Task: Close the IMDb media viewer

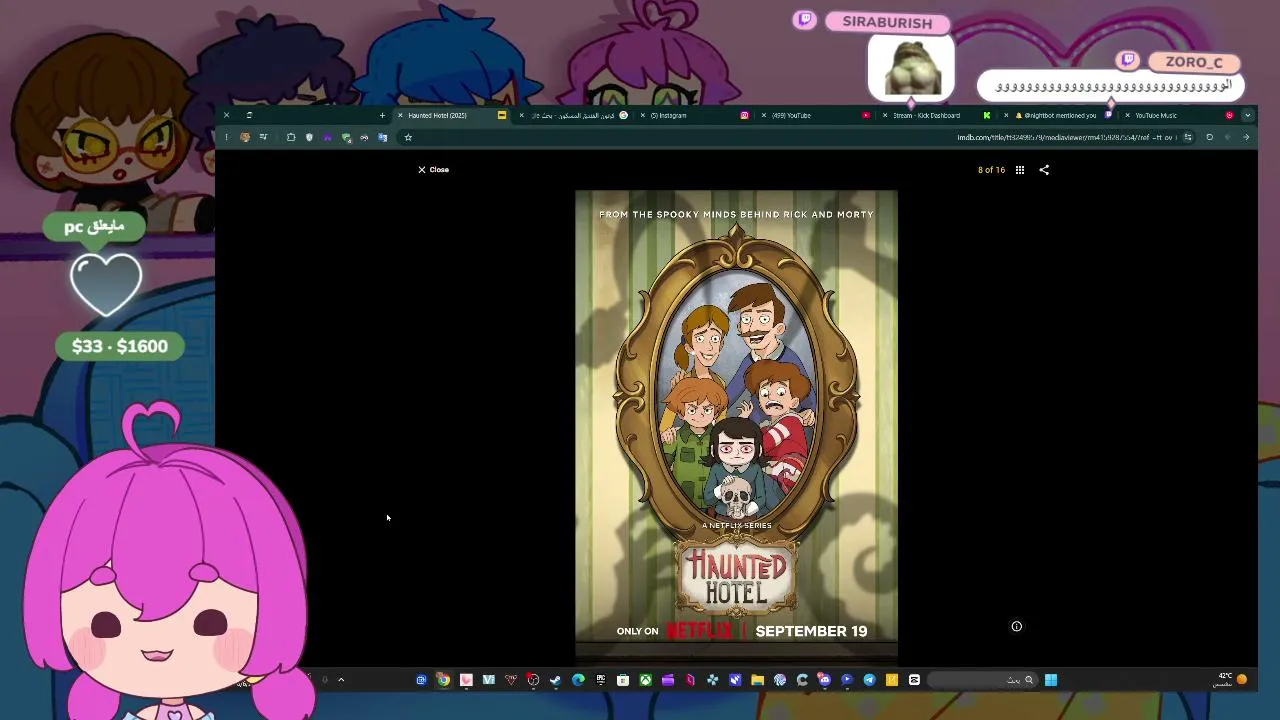Action: tap(433, 170)
